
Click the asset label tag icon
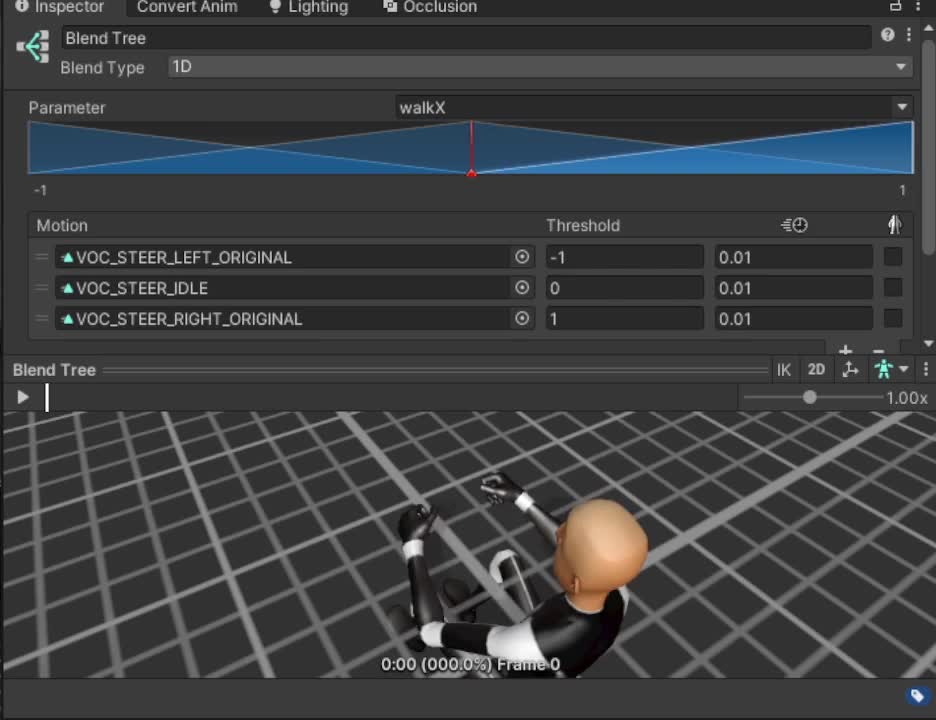(916, 696)
